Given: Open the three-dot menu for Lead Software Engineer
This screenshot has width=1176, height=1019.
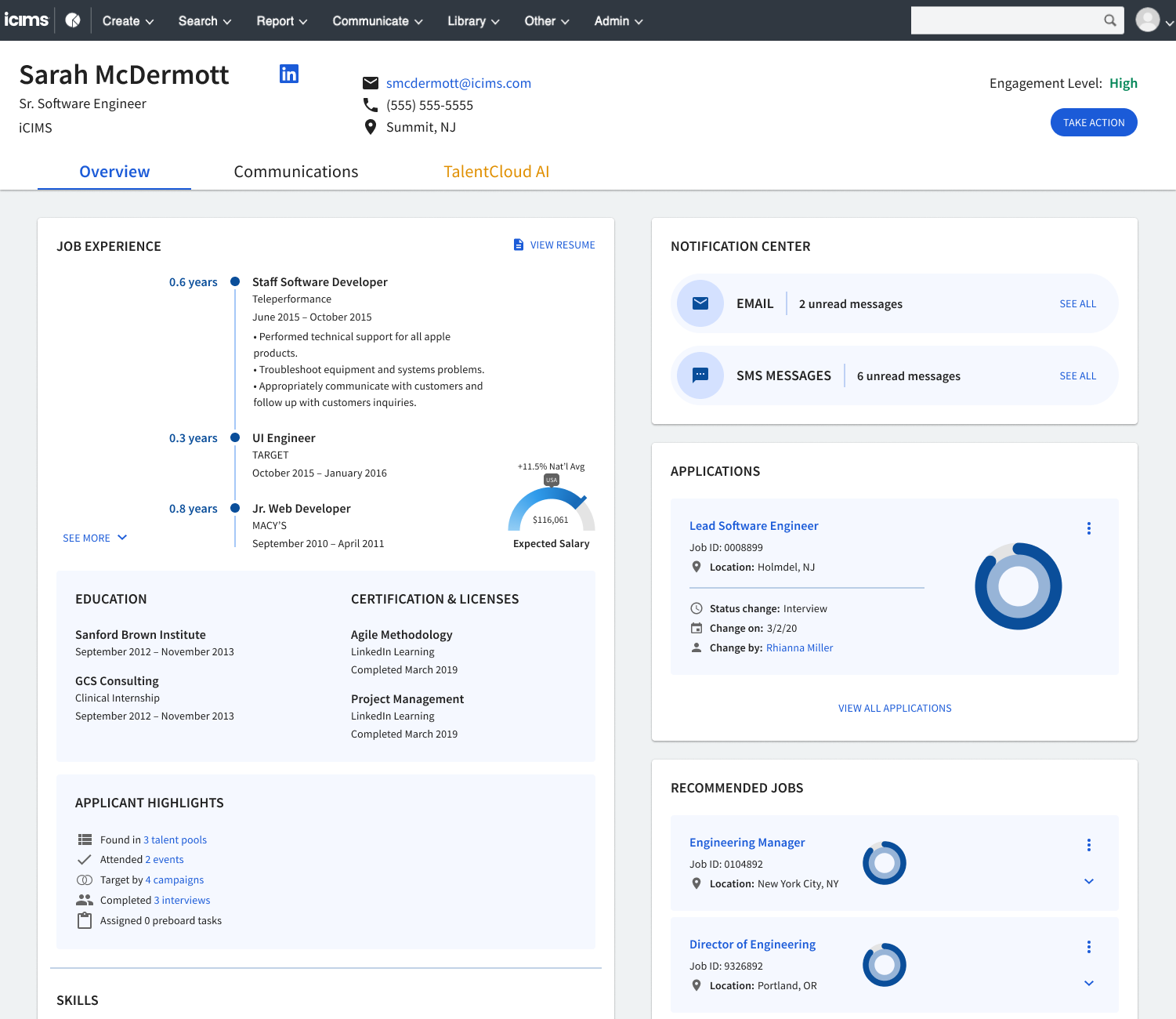Looking at the screenshot, I should coord(1089,528).
